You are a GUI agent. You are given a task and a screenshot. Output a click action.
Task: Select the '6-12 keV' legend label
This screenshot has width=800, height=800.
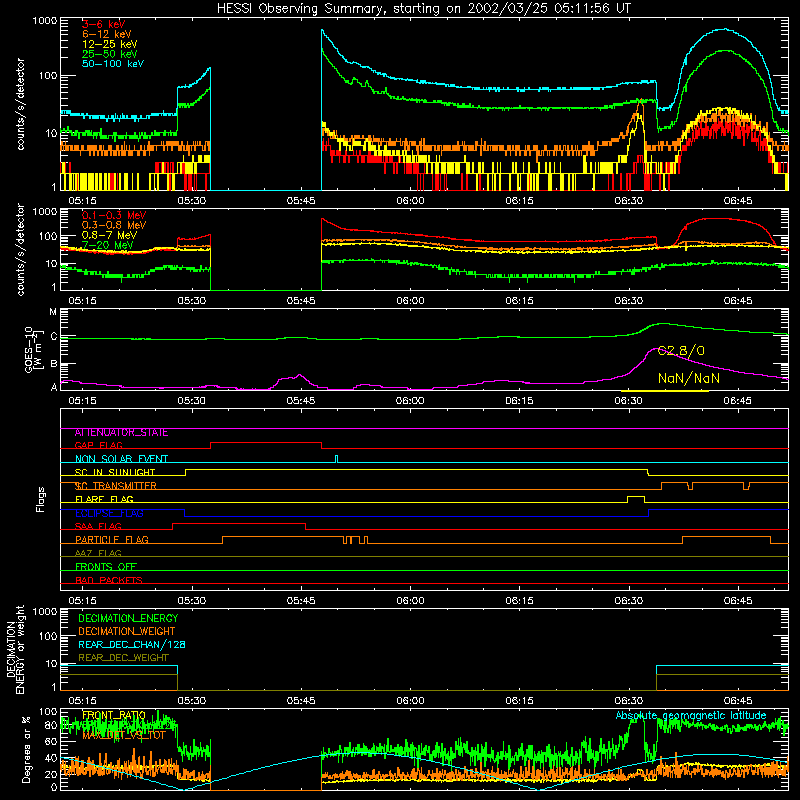click(x=107, y=34)
